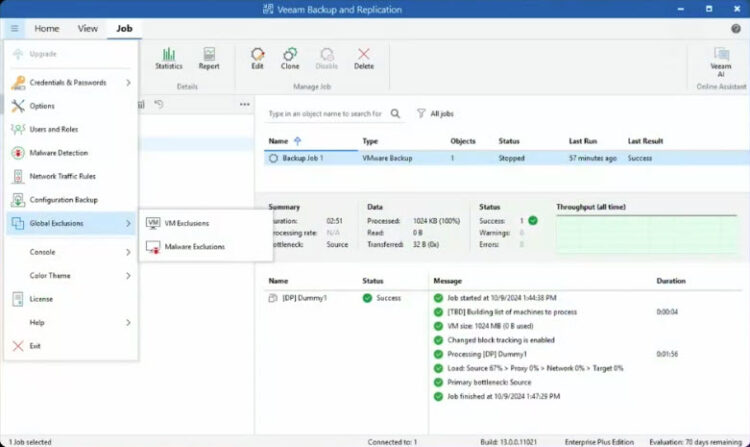Click the Clone job icon

(x=290, y=57)
